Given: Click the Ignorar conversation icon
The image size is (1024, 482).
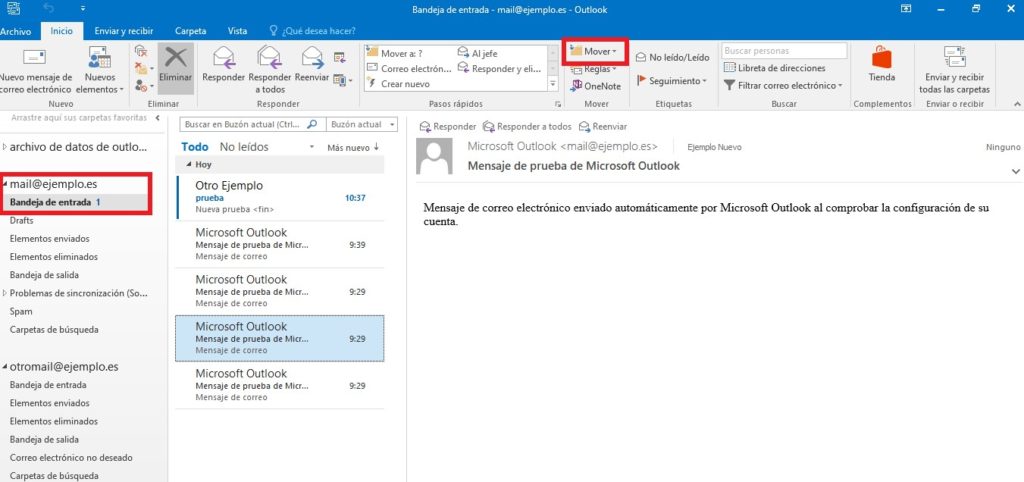Looking at the screenshot, I should (x=140, y=51).
